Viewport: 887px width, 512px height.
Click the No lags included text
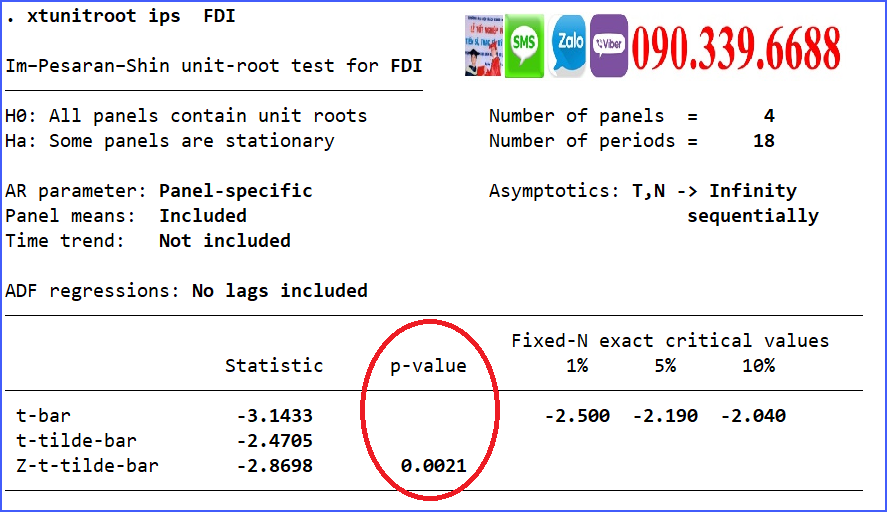click(279, 291)
